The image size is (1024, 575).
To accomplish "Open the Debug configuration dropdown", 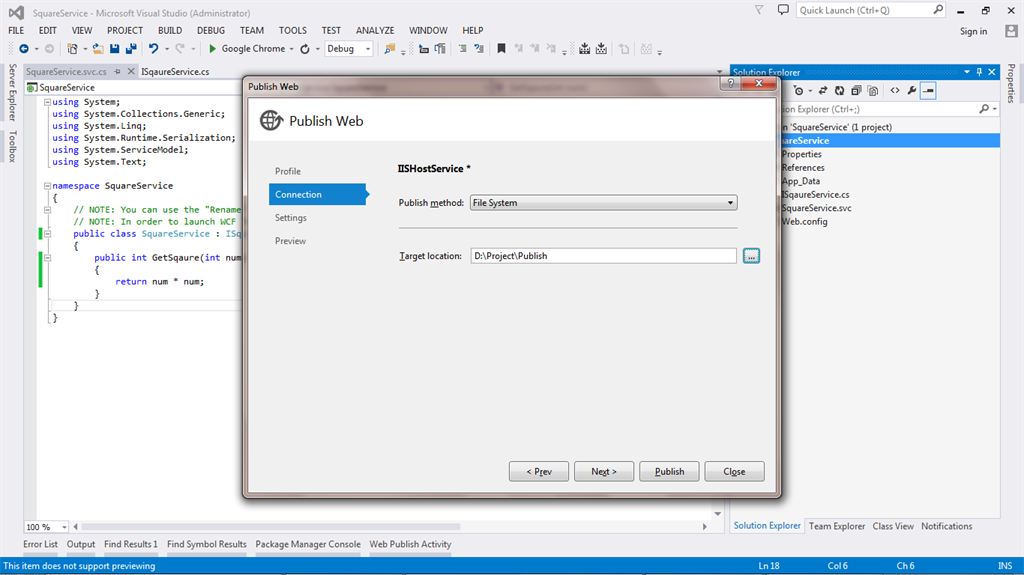I will (368, 49).
